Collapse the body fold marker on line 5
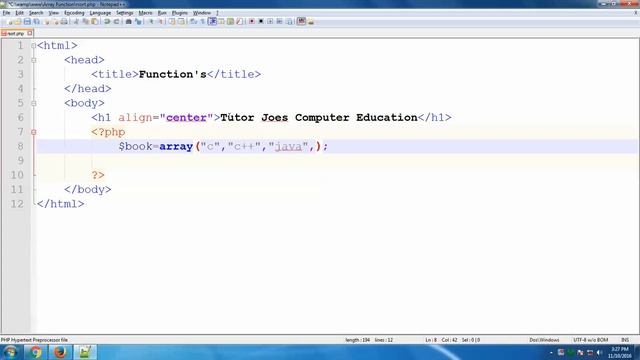Image resolution: width=640 pixels, height=360 pixels. [33, 103]
